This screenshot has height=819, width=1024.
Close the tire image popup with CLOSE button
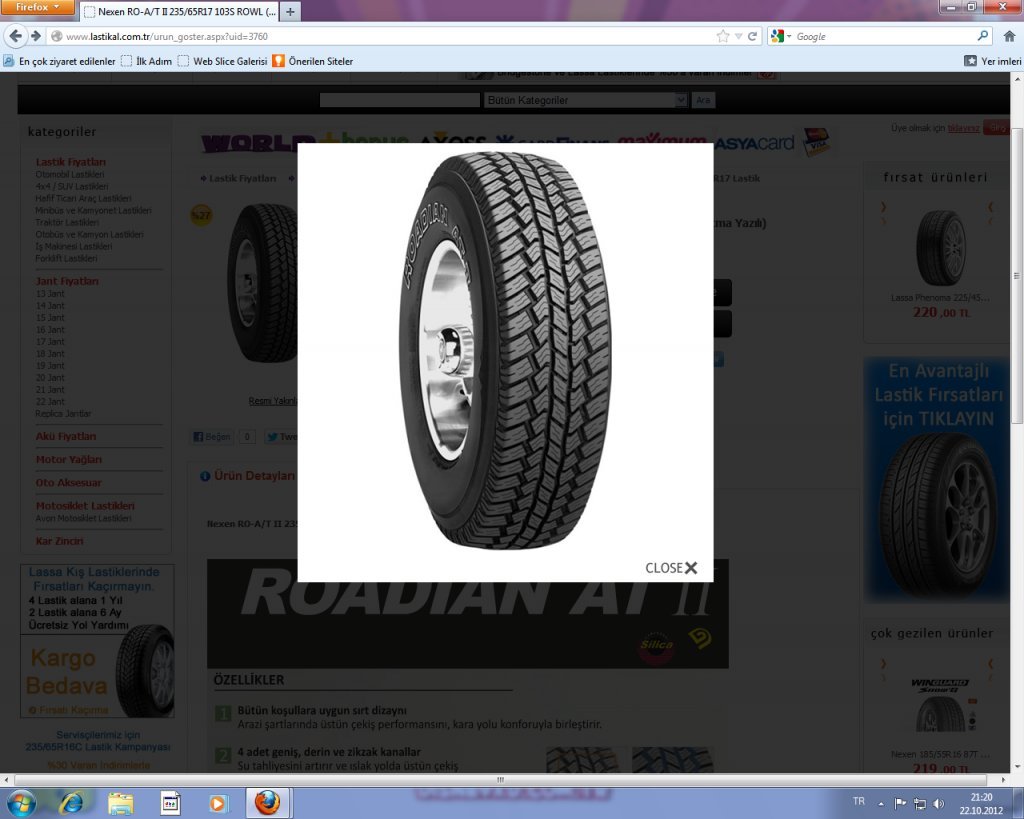point(670,567)
